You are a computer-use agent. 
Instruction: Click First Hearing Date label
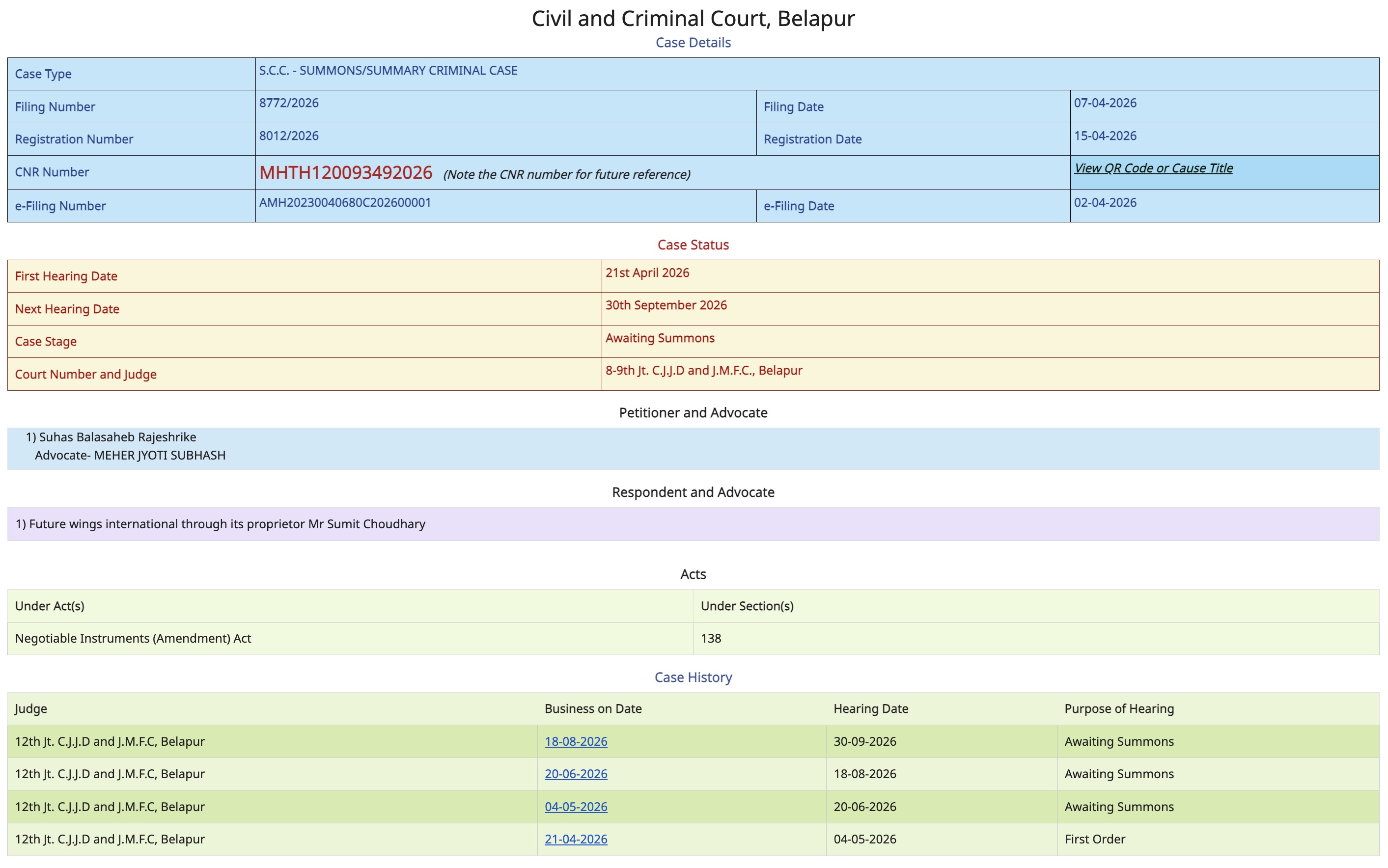point(66,276)
